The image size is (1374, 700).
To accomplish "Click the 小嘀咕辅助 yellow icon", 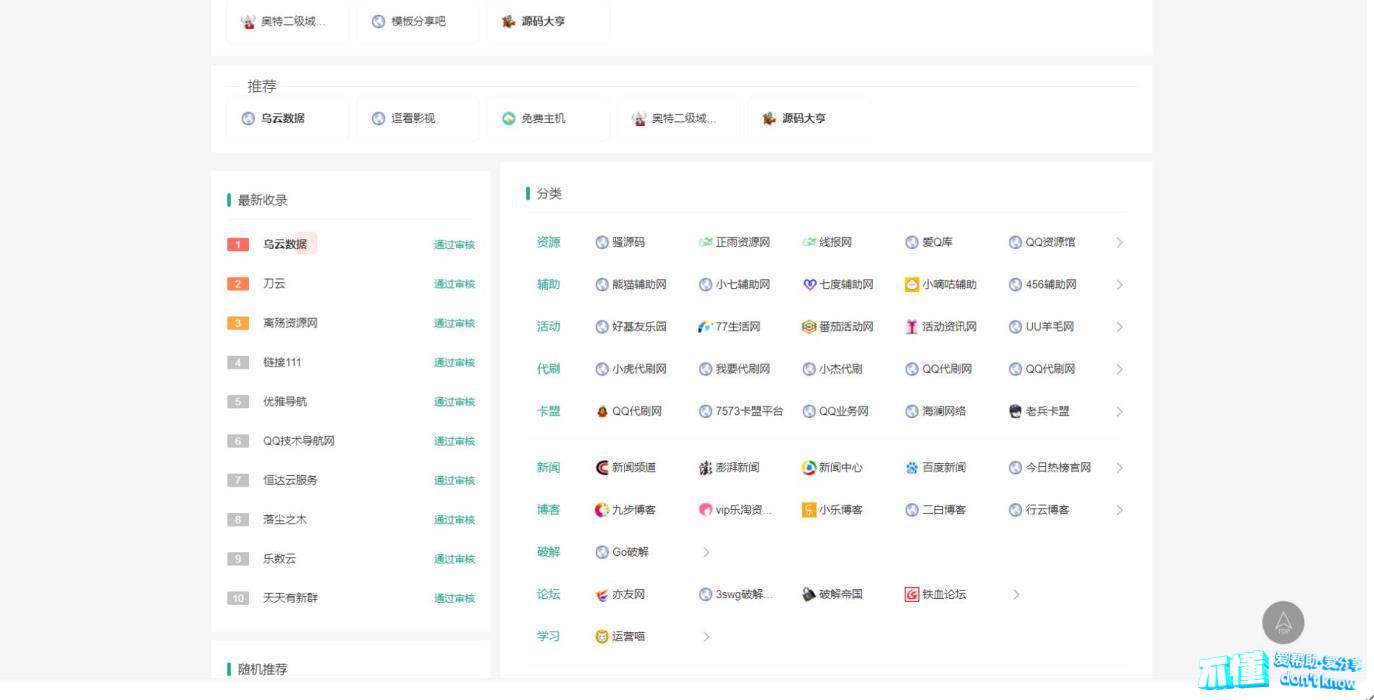I will point(911,285).
